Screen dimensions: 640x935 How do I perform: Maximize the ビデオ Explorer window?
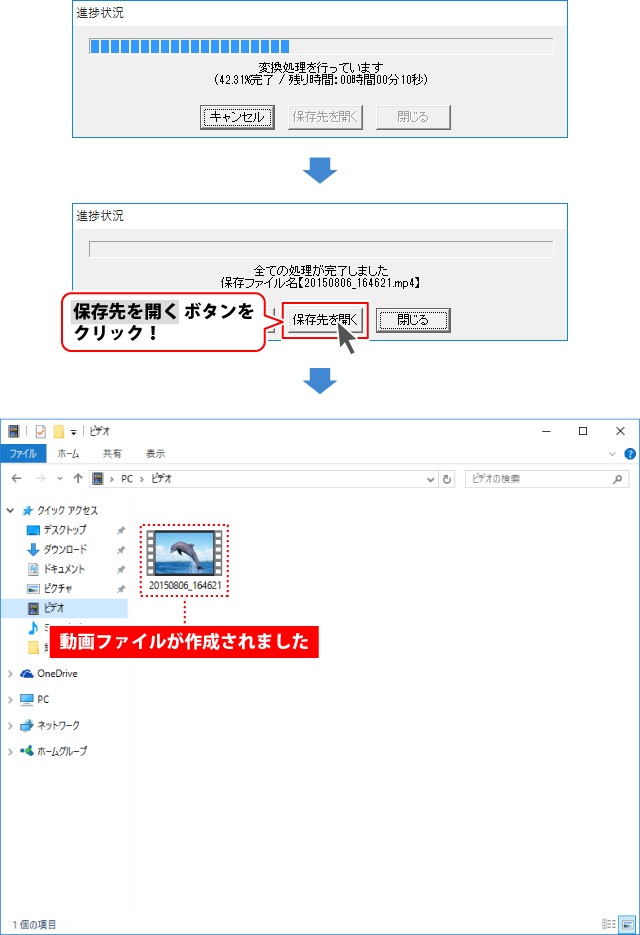click(x=583, y=431)
